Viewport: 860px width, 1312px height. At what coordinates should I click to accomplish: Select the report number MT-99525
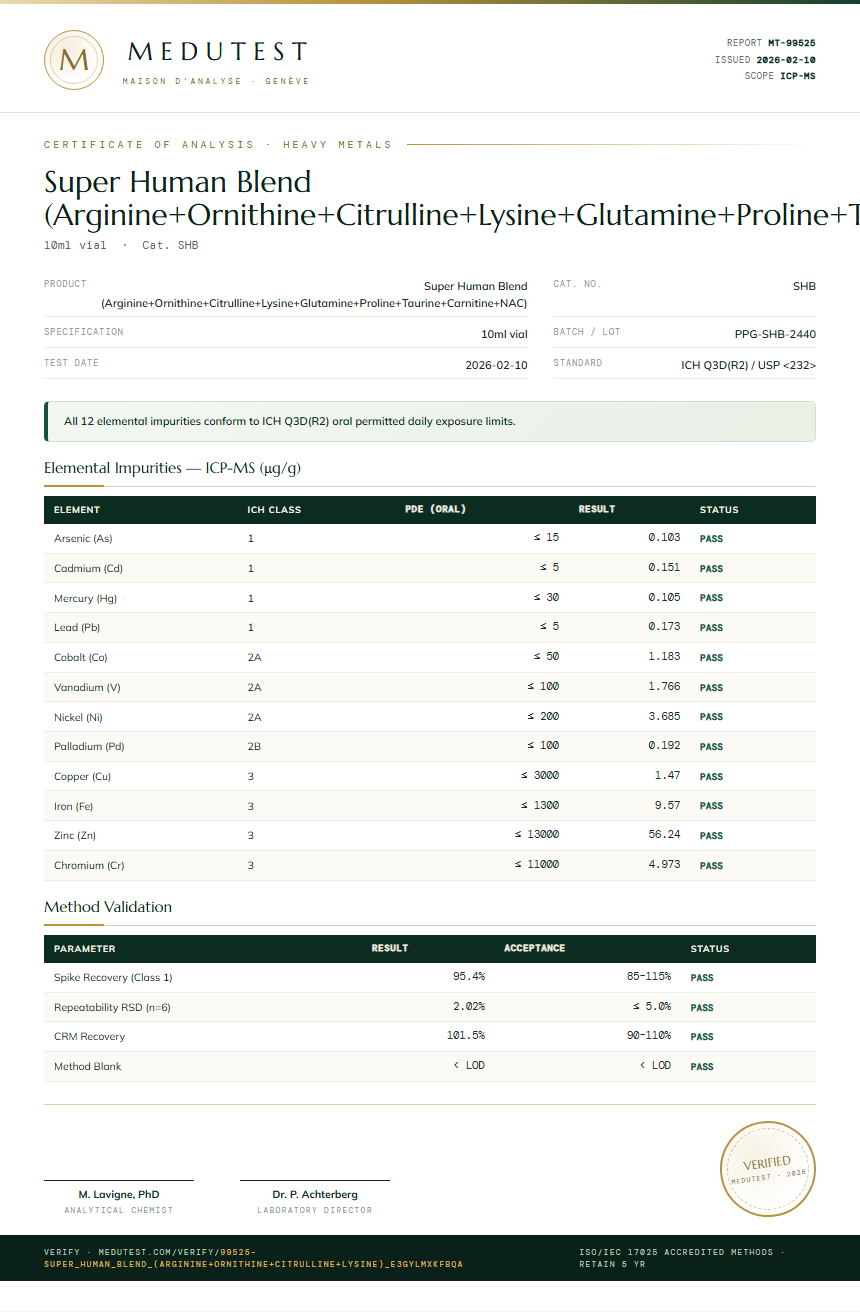[x=791, y=43]
